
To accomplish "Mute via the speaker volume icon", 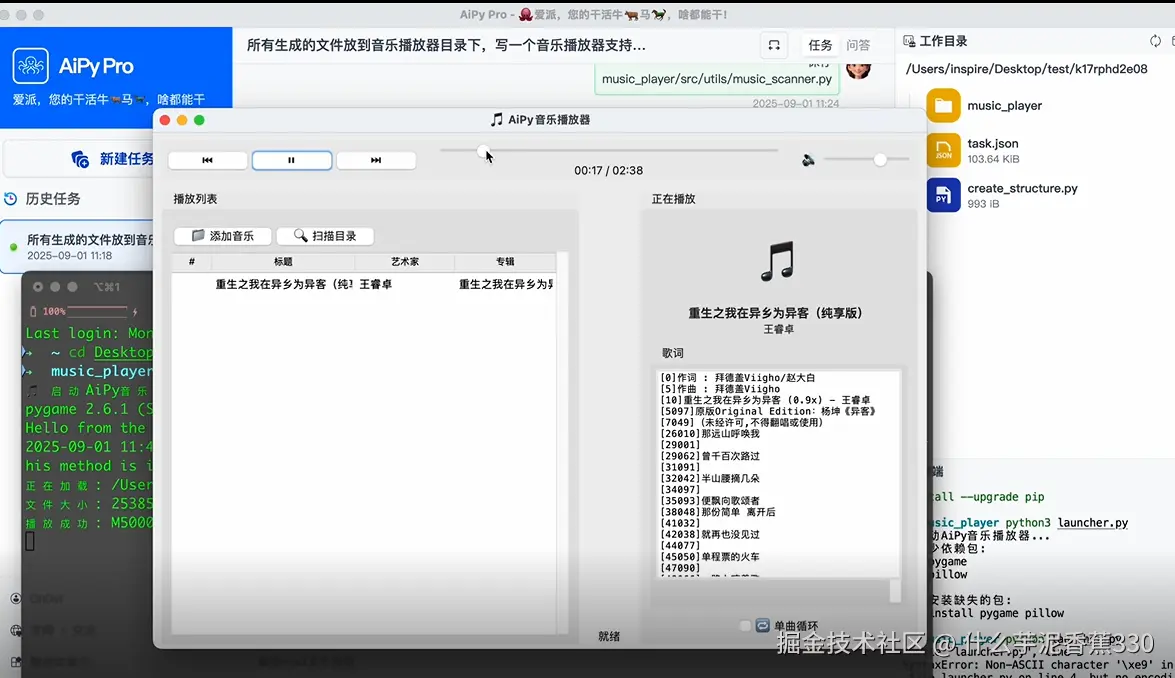I will pos(808,160).
